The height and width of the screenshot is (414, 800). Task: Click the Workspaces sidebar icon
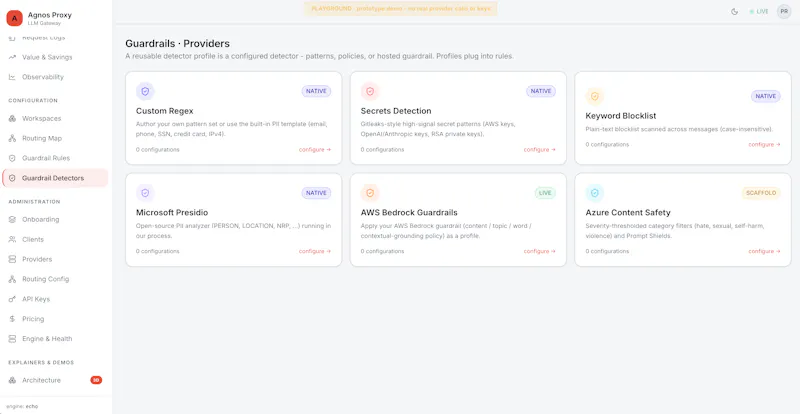(12, 118)
